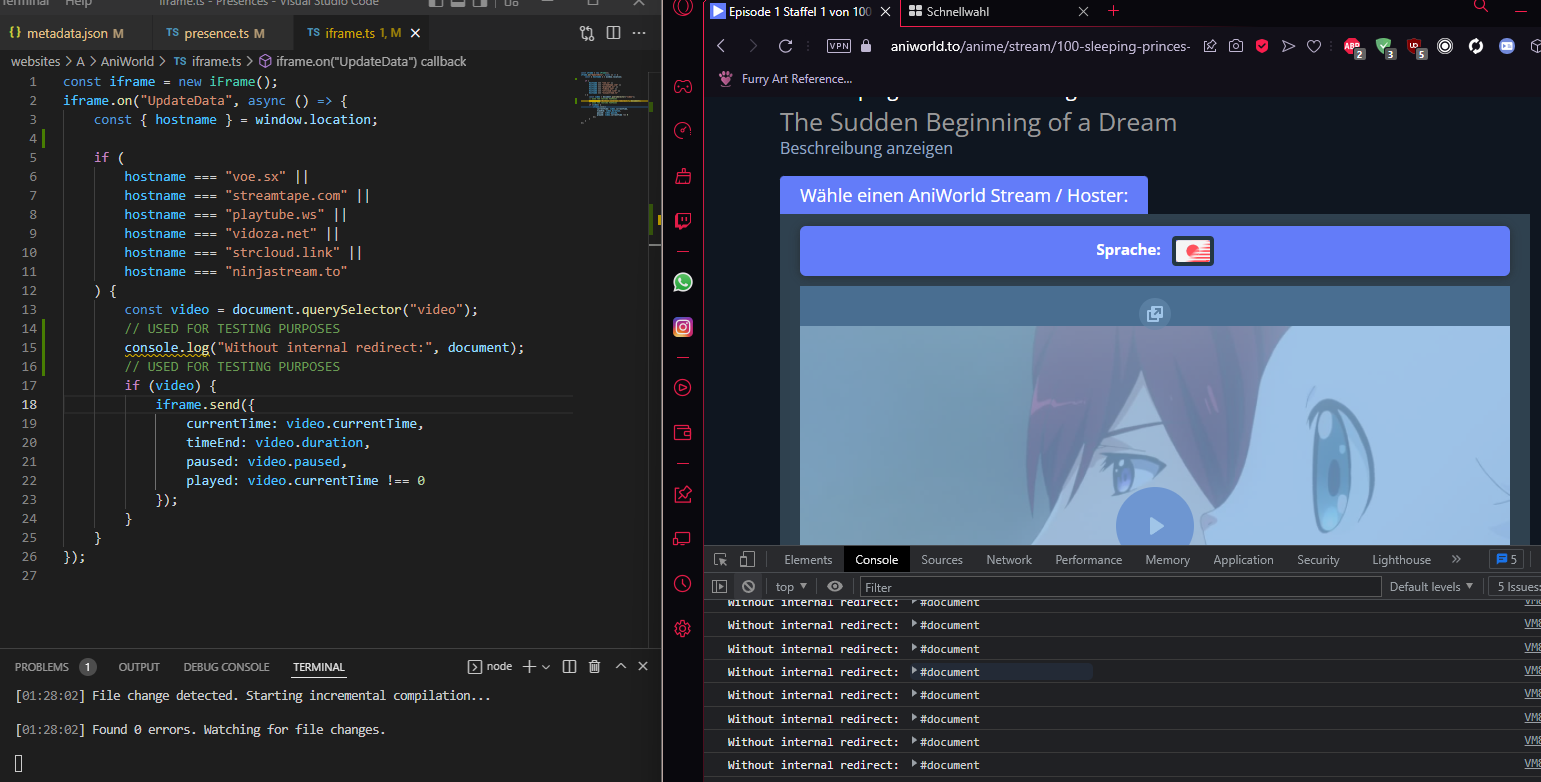Open the Elements DevTools tab
The image size is (1541, 782).
[808, 560]
